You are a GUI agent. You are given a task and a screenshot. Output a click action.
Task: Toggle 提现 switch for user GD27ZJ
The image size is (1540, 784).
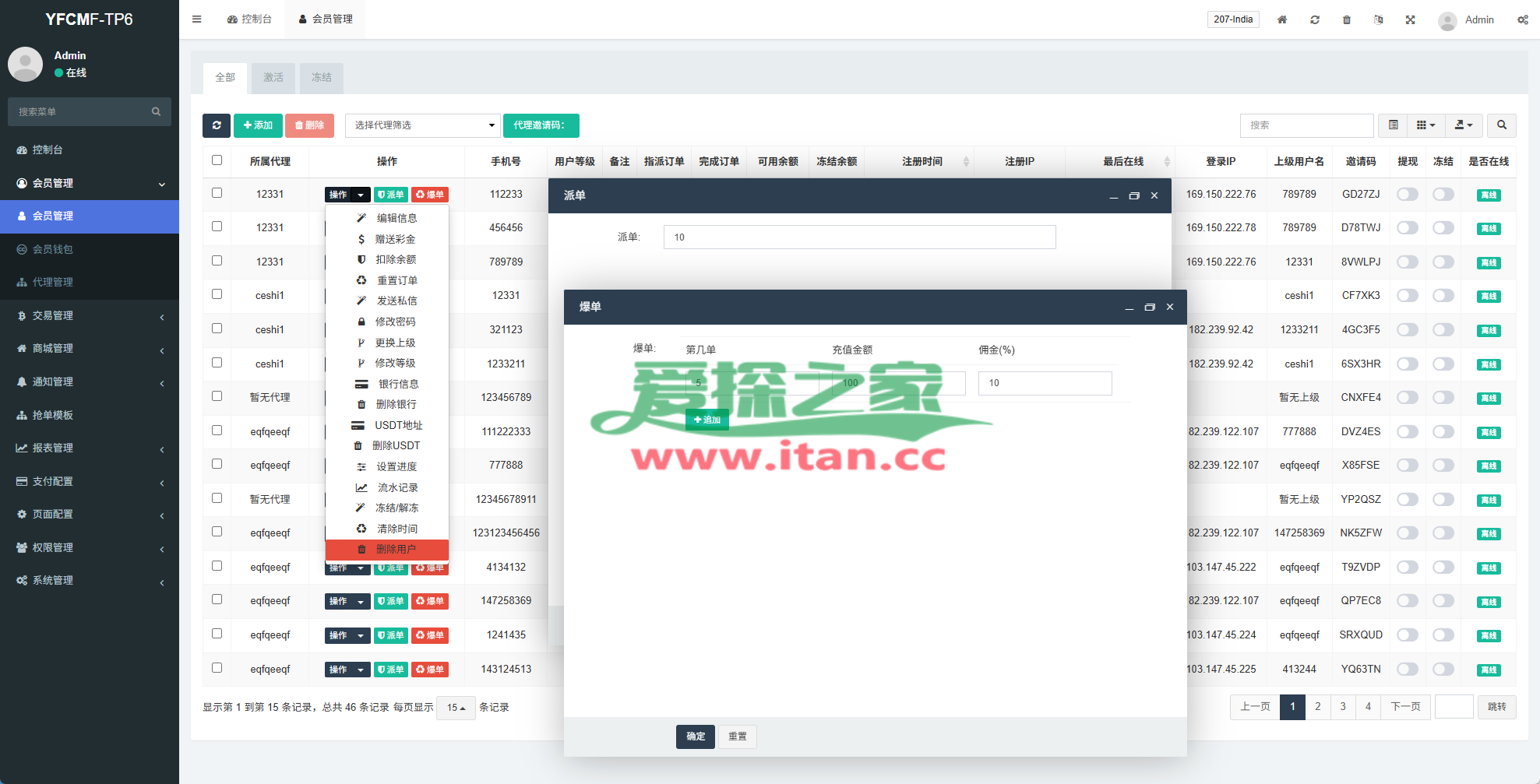(1407, 194)
